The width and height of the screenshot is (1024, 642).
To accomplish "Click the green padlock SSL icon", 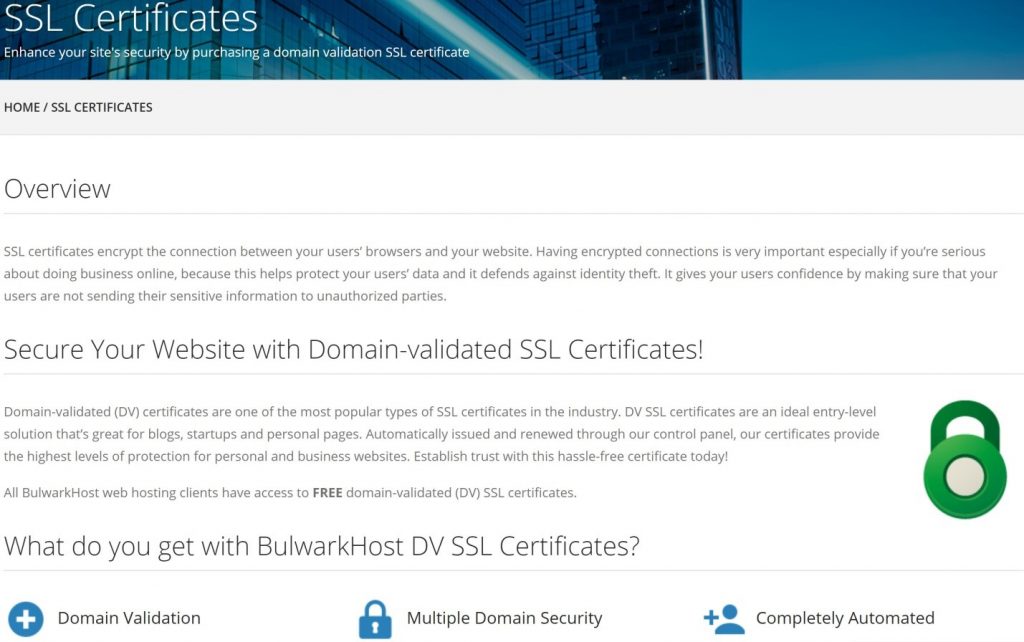I will [965, 459].
